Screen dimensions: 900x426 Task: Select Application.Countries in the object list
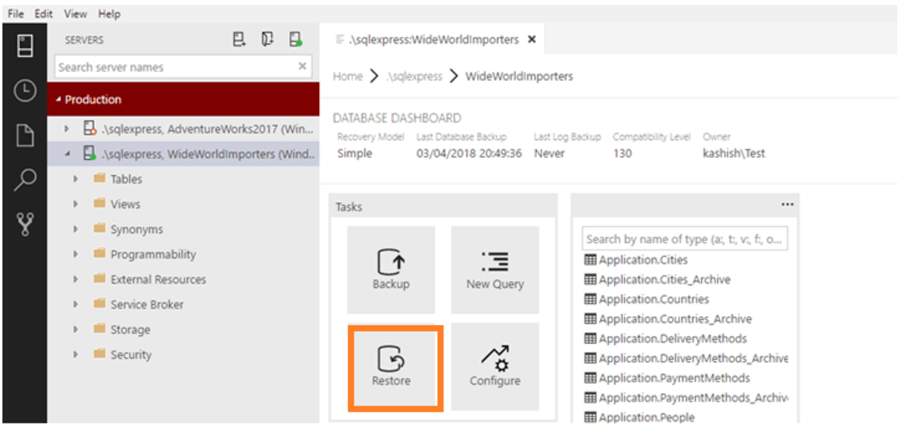653,299
